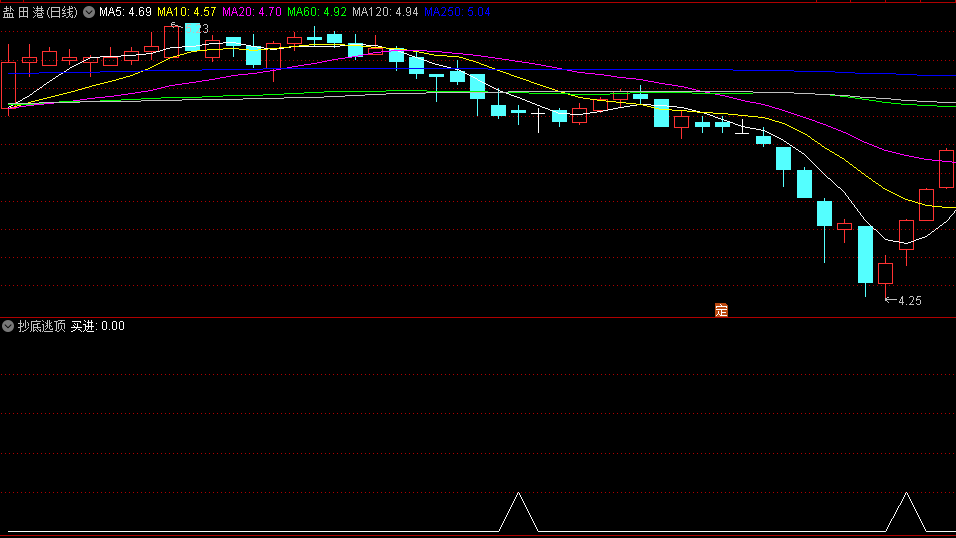Open the main chart indicator dropdown arrow
The width and height of the screenshot is (956, 538).
pyautogui.click(x=89, y=12)
